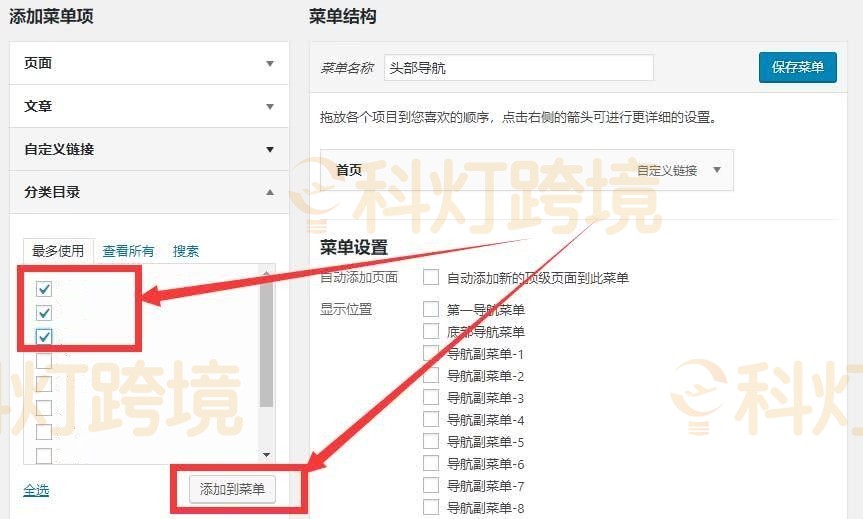Uncheck the third, highlighted category checkbox
The height and width of the screenshot is (519, 863).
[x=44, y=336]
